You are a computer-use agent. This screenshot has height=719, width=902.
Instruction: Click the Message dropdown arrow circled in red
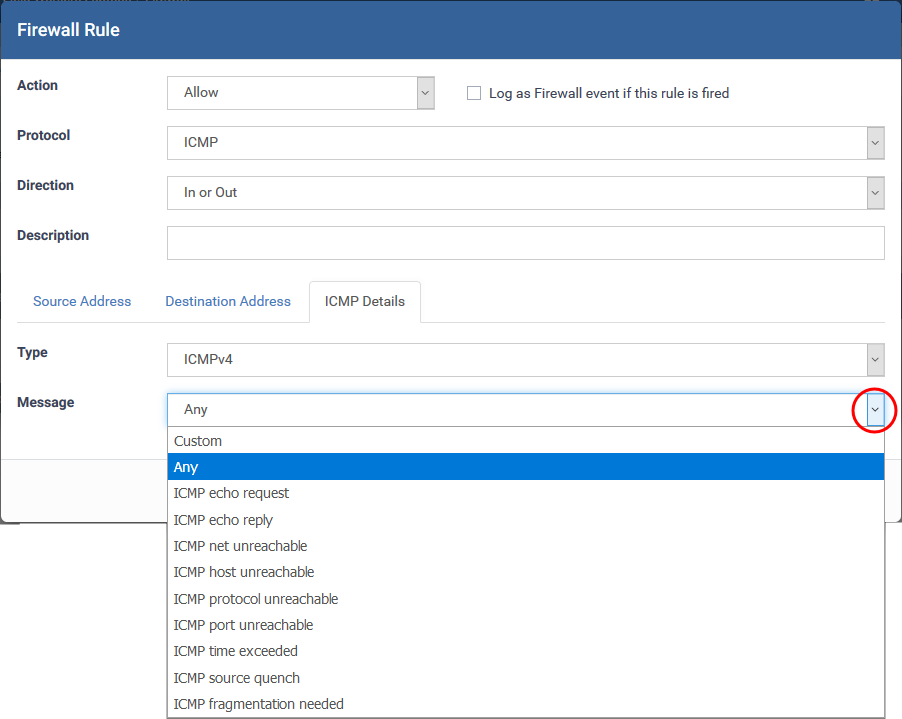(875, 410)
